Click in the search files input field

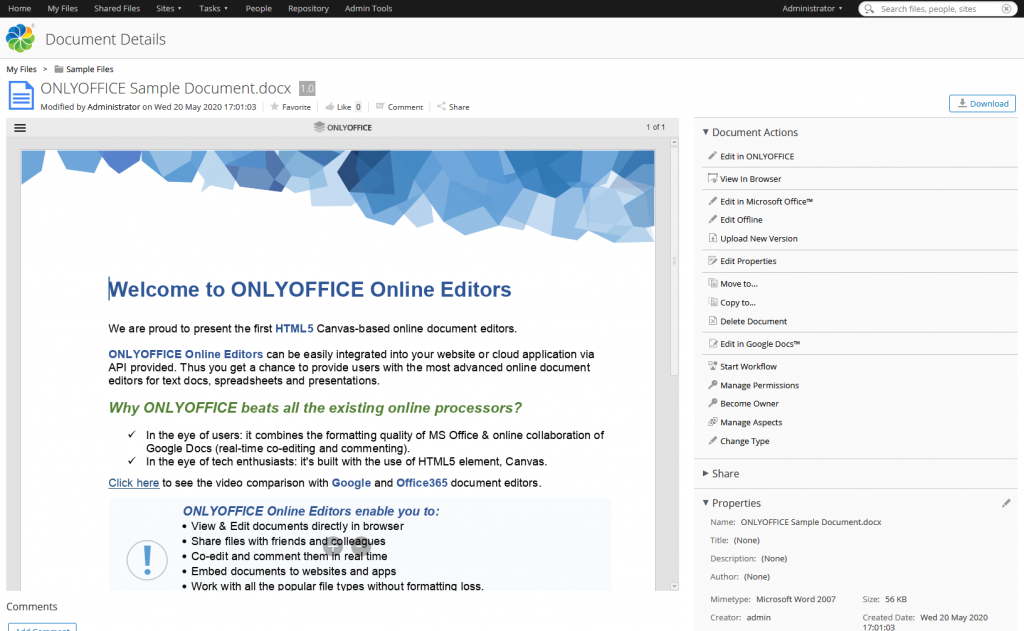coord(939,8)
